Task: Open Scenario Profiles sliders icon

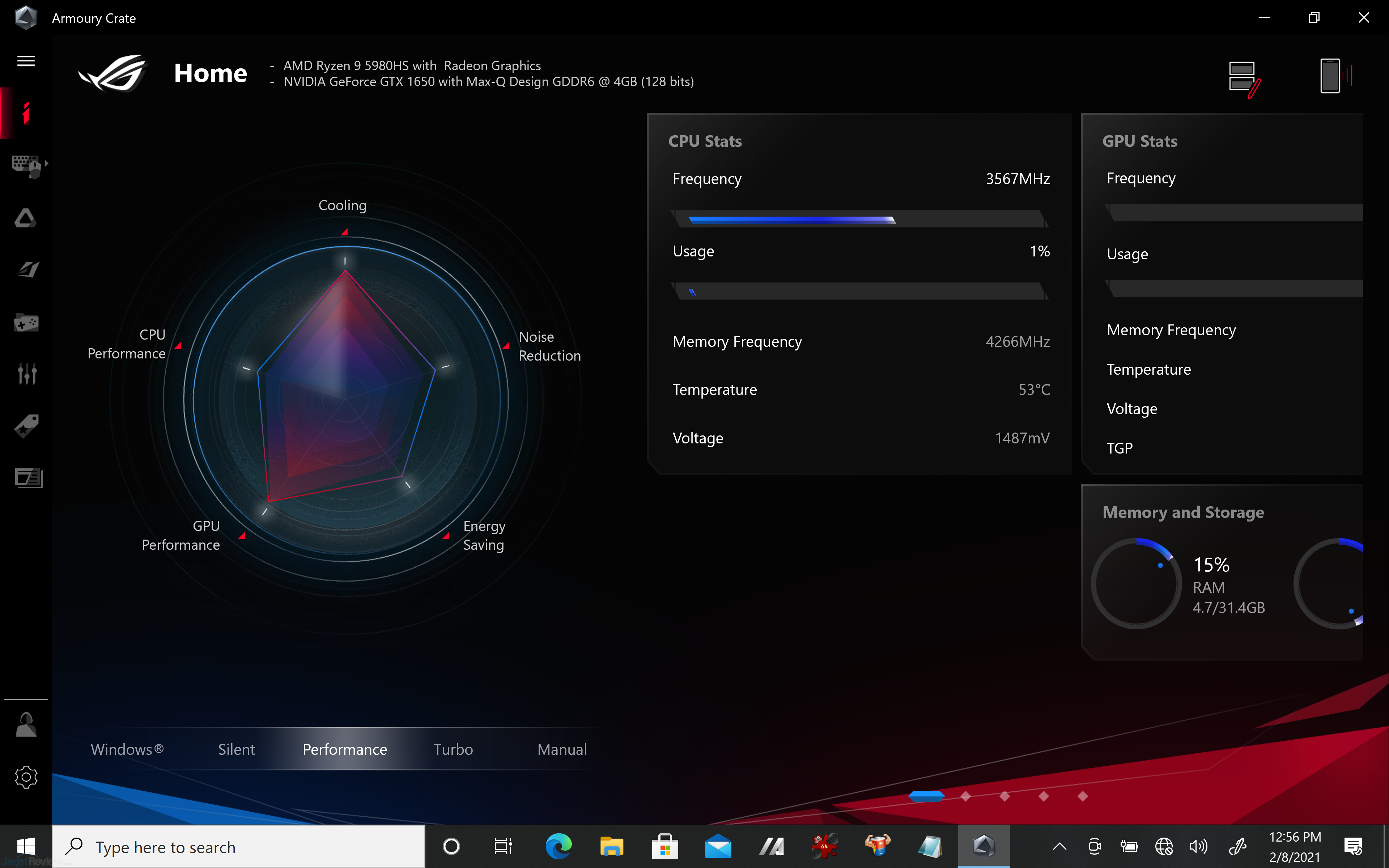Action: pos(27,374)
